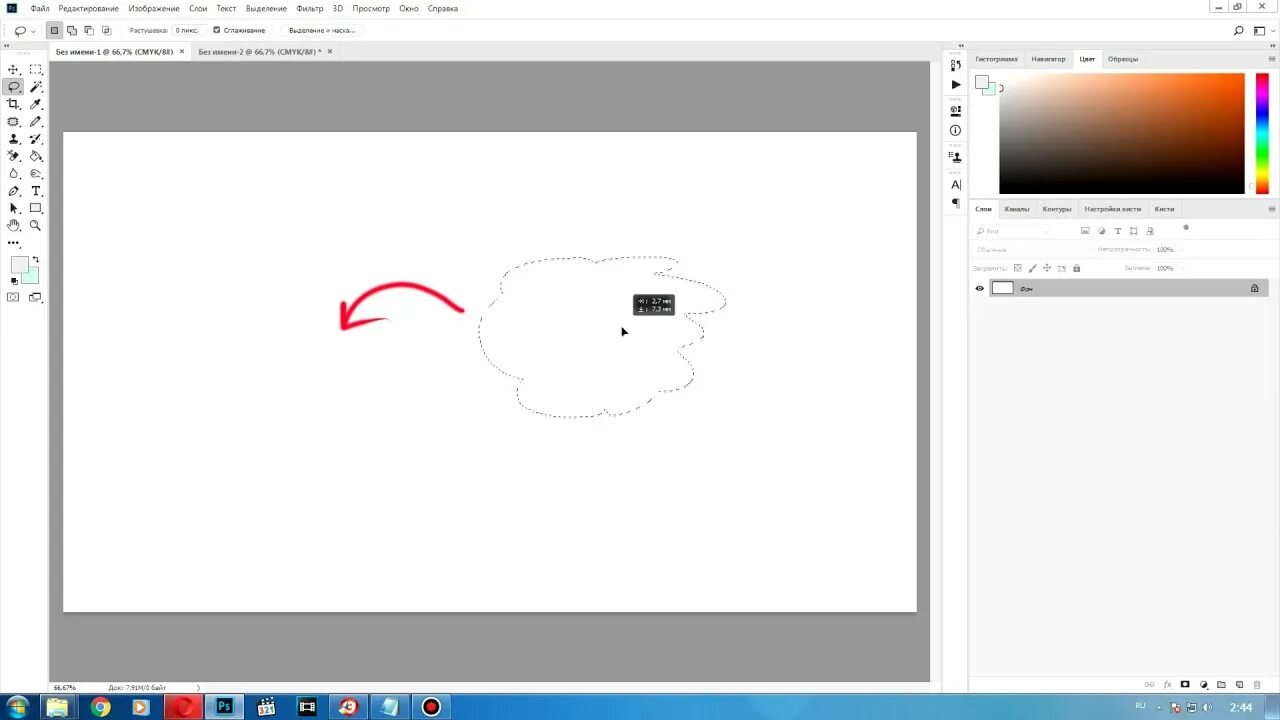The image size is (1280, 720).
Task: Switch to the Каналы tab
Action: [x=1017, y=209]
